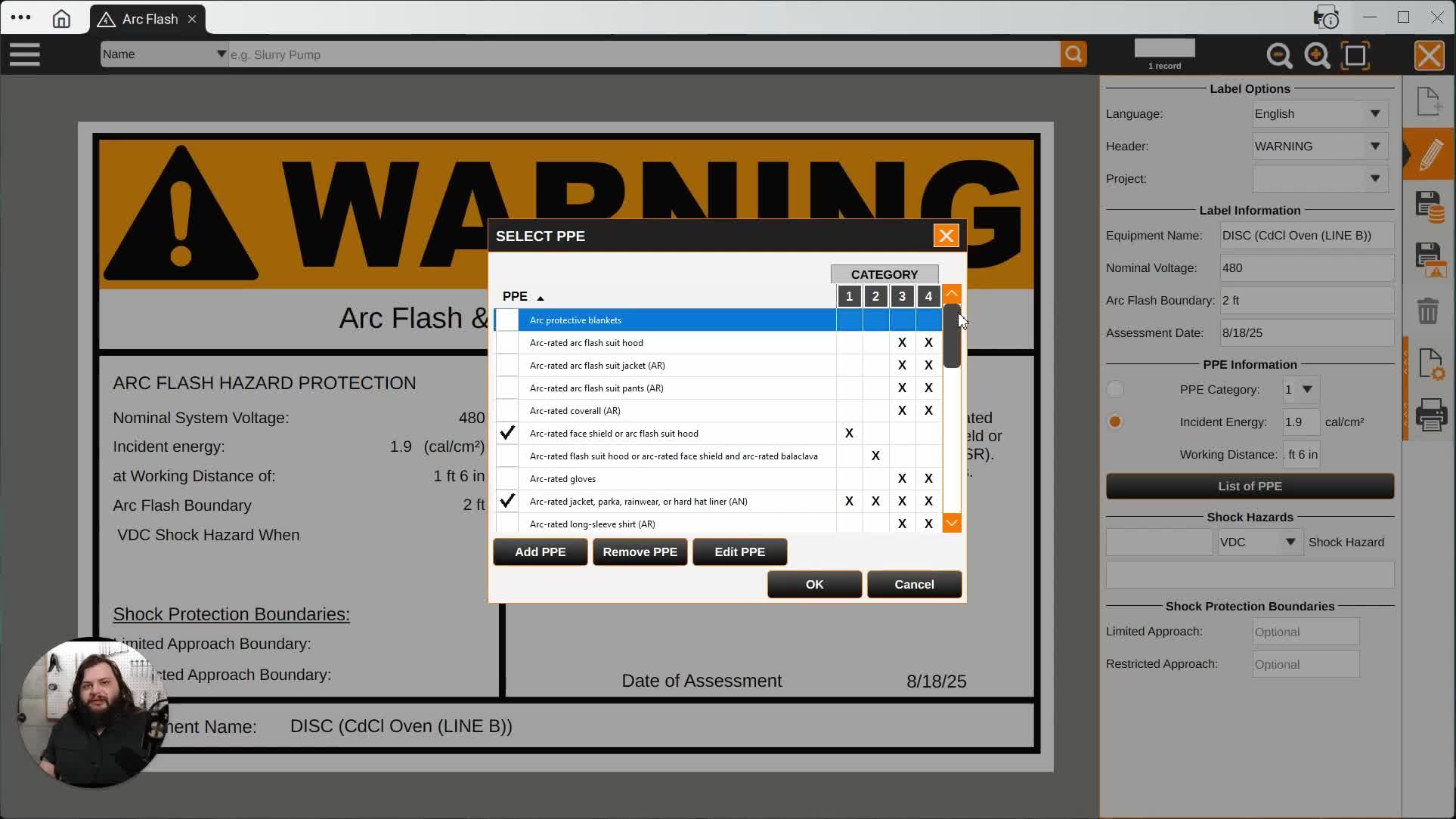Screen dimensions: 1456x819
Task: Close the Select PPE dialog
Action: pyautogui.click(x=946, y=236)
